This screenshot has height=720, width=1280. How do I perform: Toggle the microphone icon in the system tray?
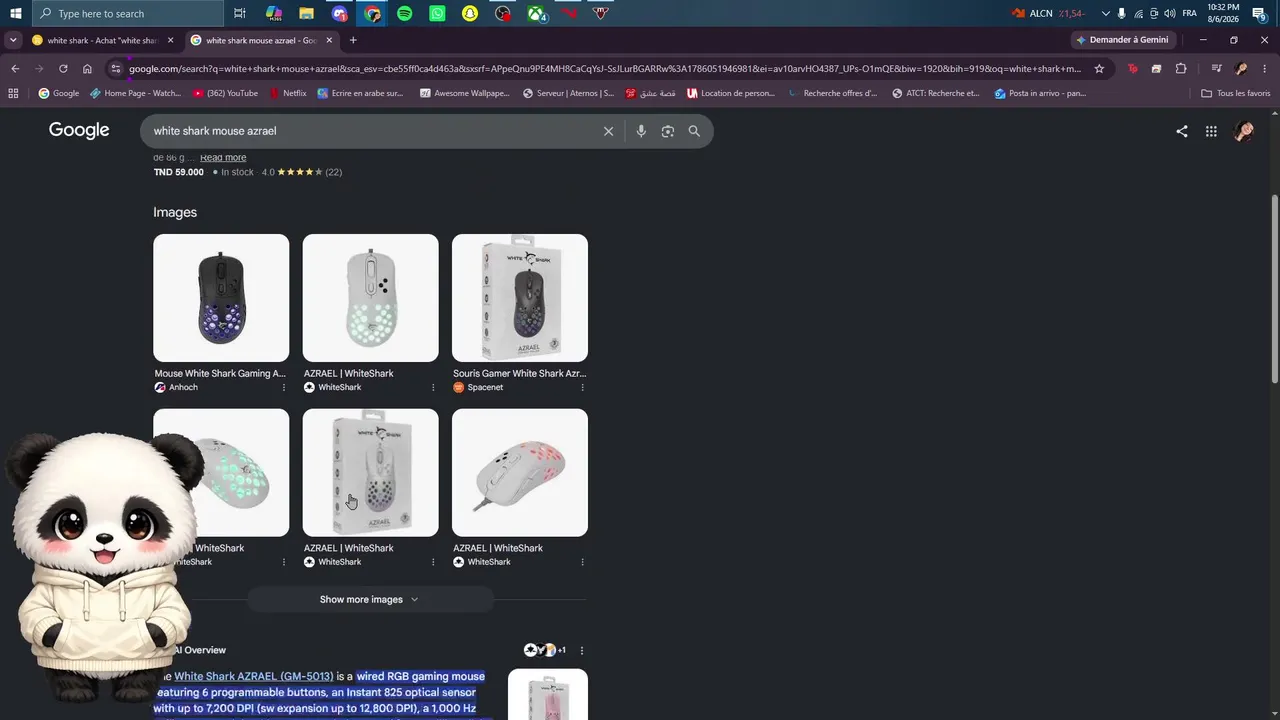1121,13
